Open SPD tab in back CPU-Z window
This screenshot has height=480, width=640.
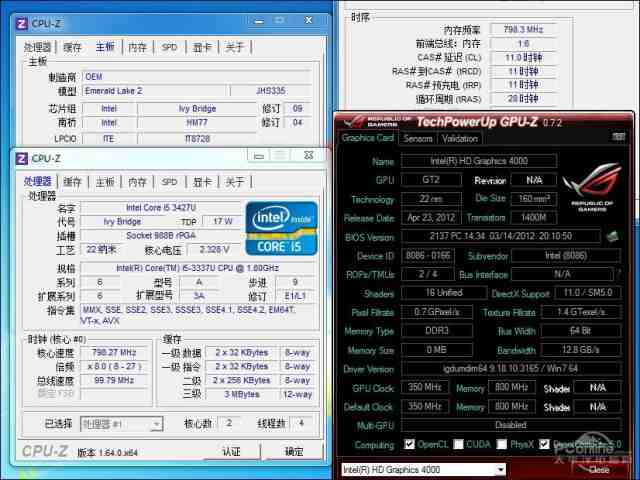click(x=169, y=47)
